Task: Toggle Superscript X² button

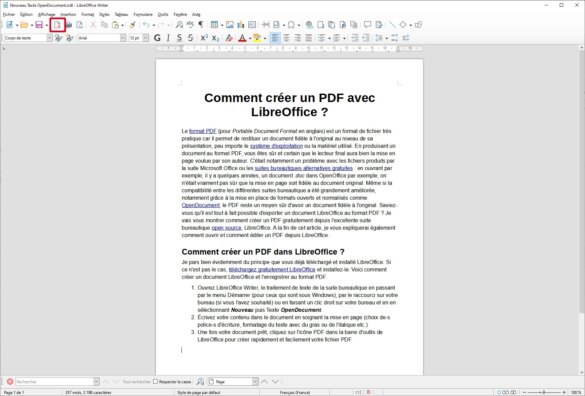Action: point(204,38)
